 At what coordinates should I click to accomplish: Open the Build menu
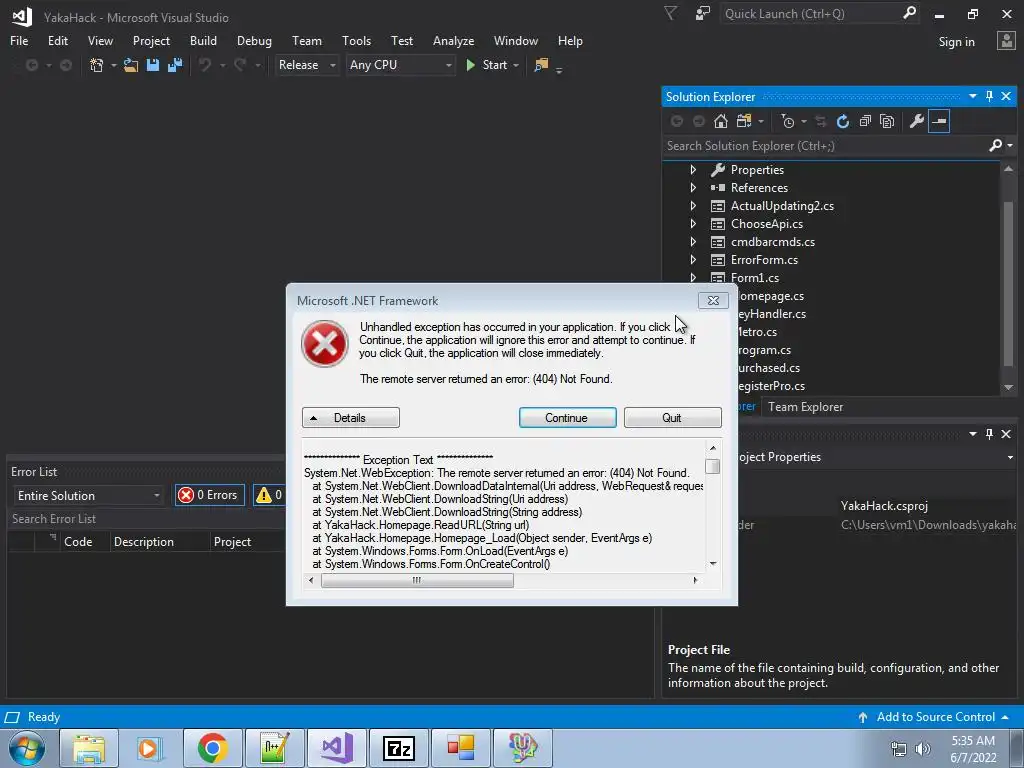point(203,40)
